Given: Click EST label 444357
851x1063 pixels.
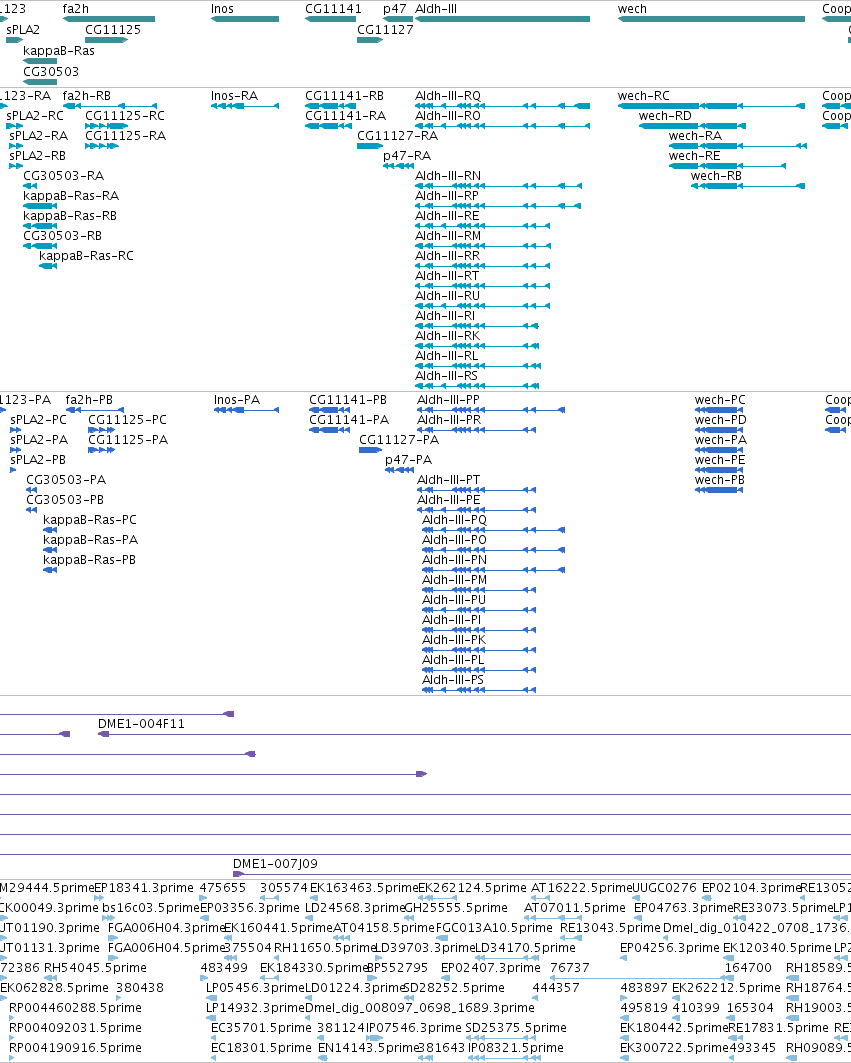Looking at the screenshot, I should click(x=556, y=988).
